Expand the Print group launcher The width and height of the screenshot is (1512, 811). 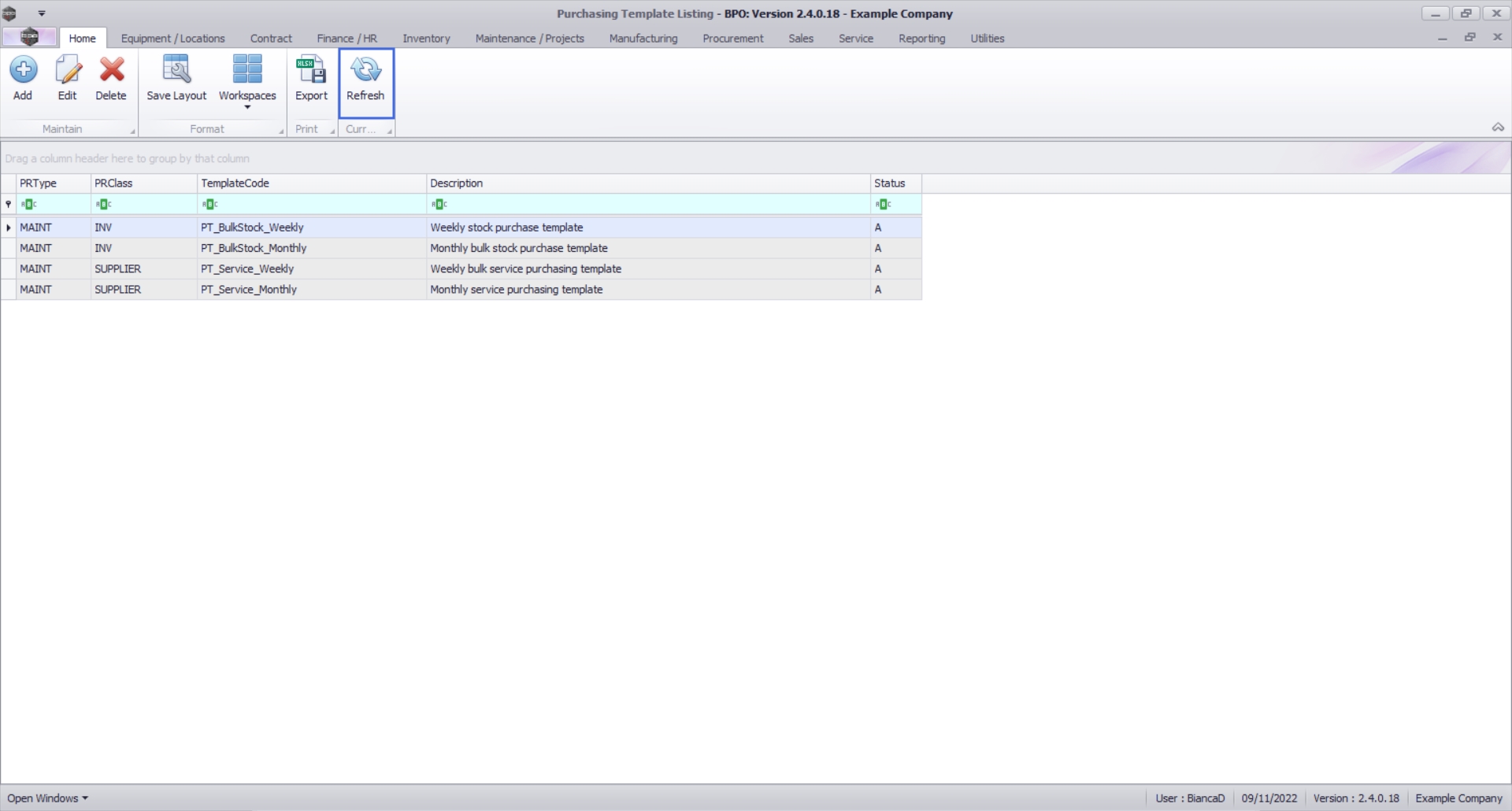pos(332,131)
